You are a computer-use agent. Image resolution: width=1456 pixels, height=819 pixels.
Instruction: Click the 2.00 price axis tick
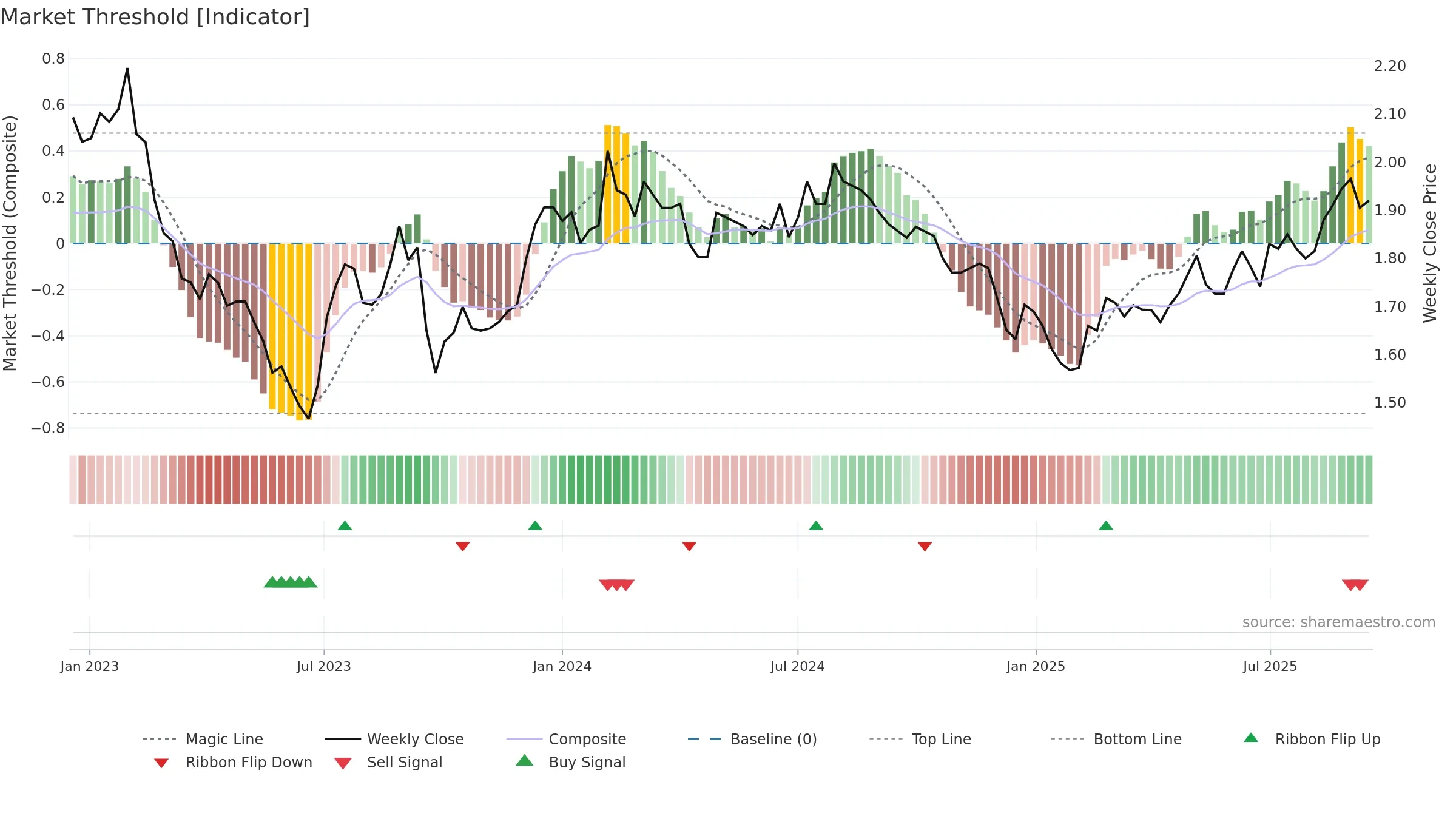coord(1390,163)
